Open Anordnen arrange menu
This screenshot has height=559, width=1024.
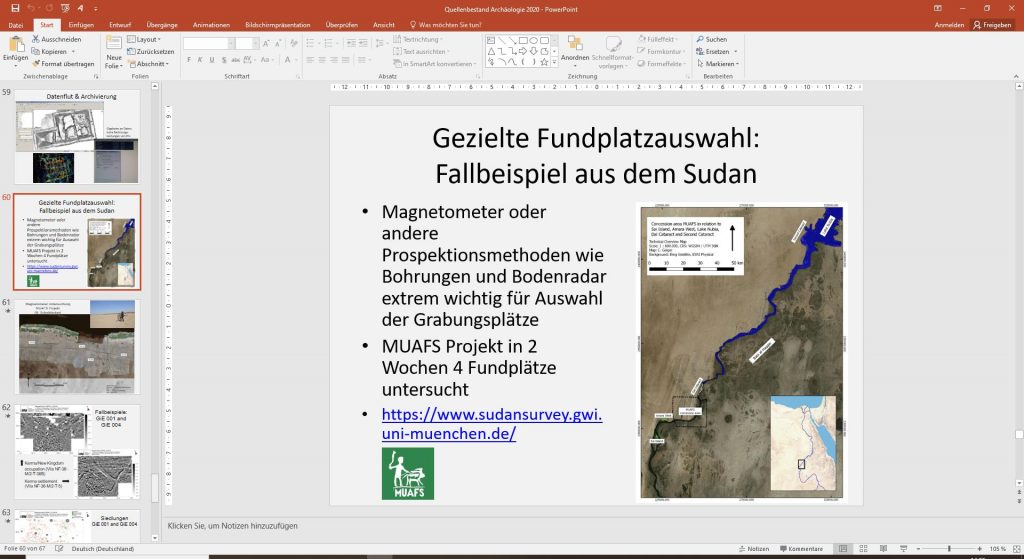pyautogui.click(x=575, y=50)
